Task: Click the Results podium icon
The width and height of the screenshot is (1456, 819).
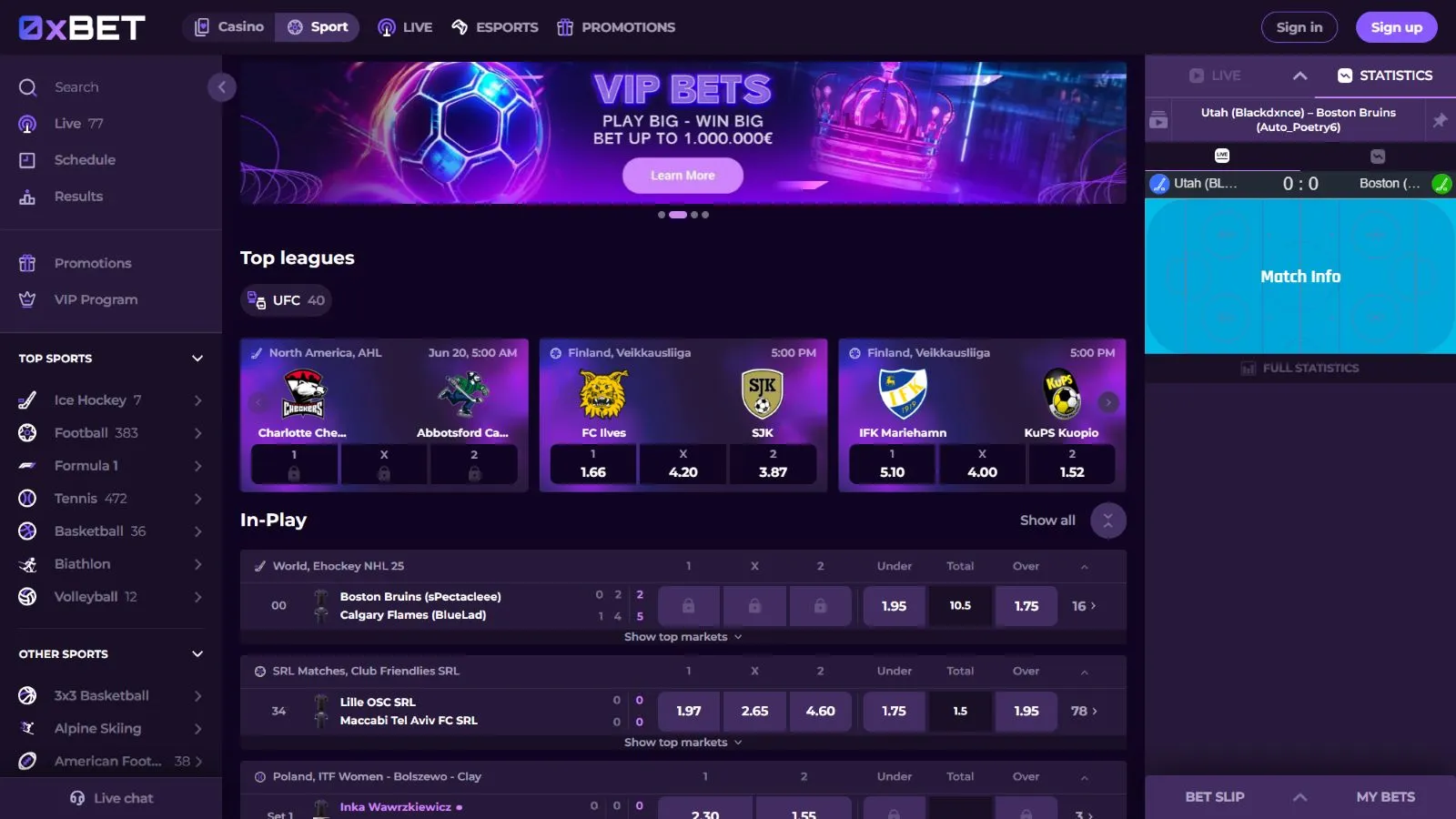Action: [27, 197]
